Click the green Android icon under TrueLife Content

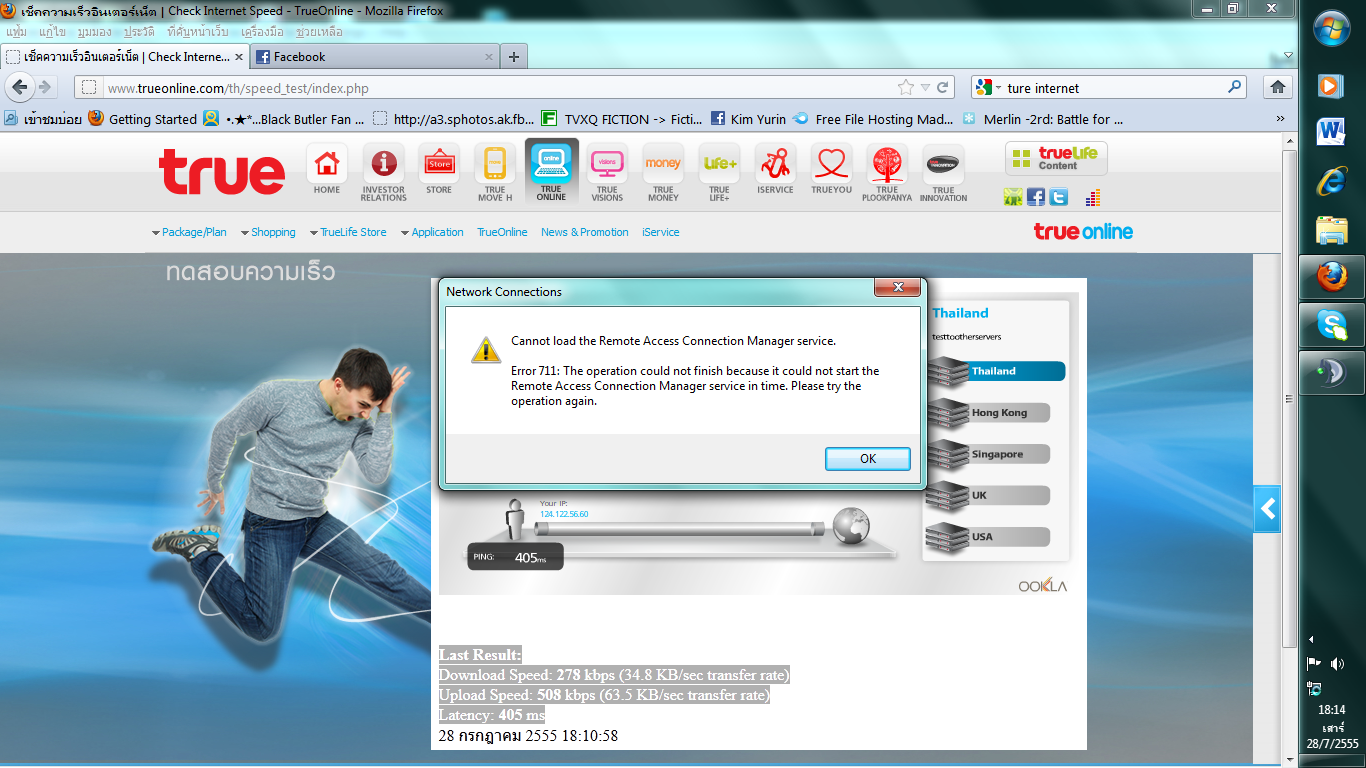click(x=1014, y=197)
